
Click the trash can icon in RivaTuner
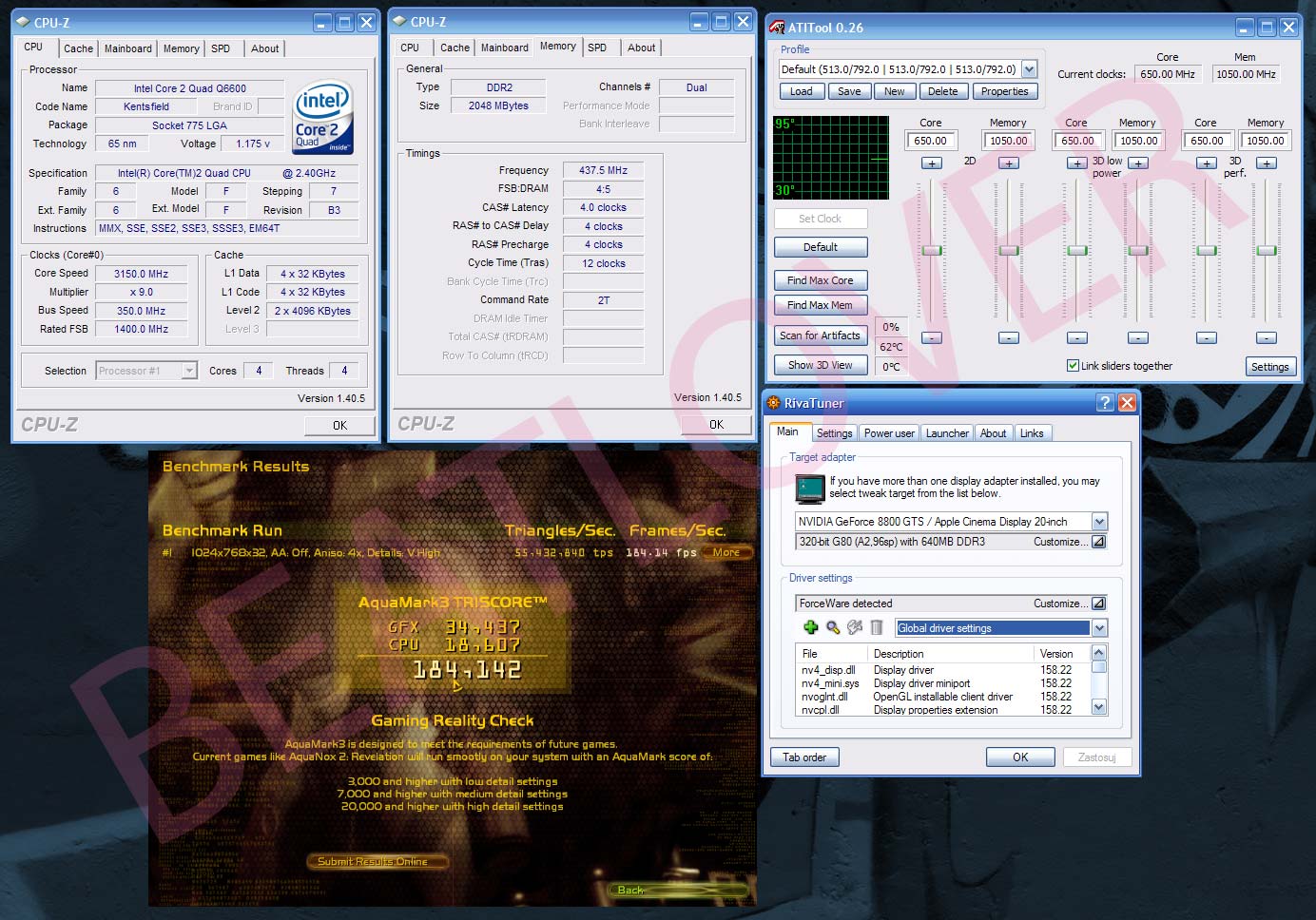click(x=877, y=627)
